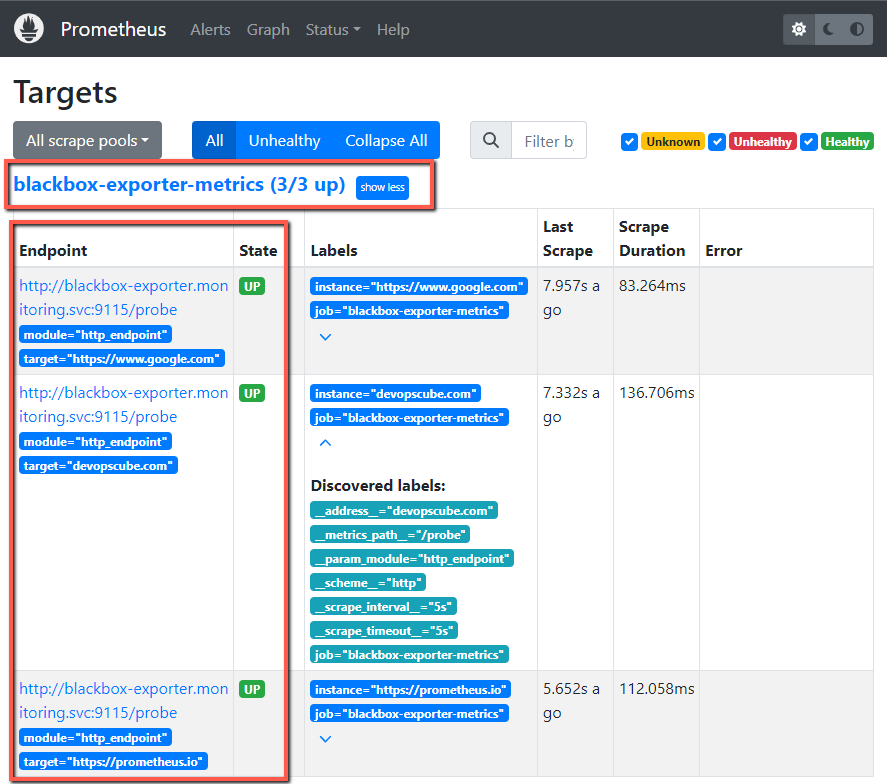Screen dimensions: 887x784
Task: Open the All scrape pools dropdown
Action: pyautogui.click(x=86, y=140)
